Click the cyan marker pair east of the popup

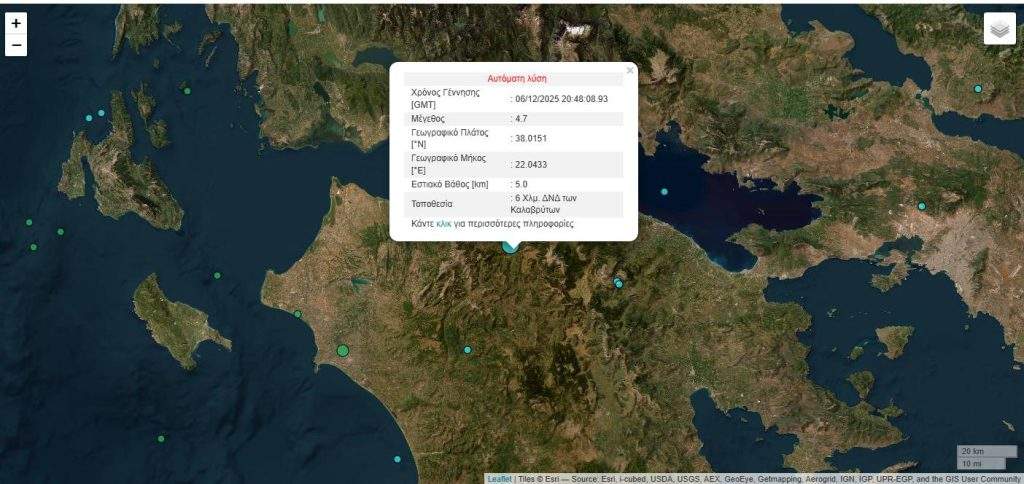click(x=619, y=283)
